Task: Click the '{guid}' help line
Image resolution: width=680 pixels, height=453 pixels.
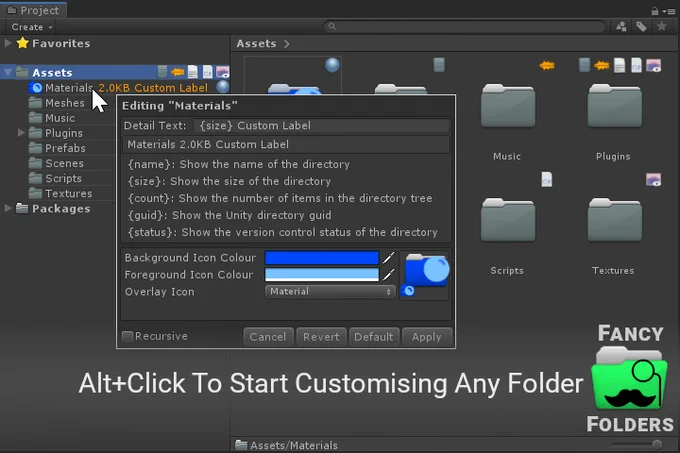Action: 229,215
